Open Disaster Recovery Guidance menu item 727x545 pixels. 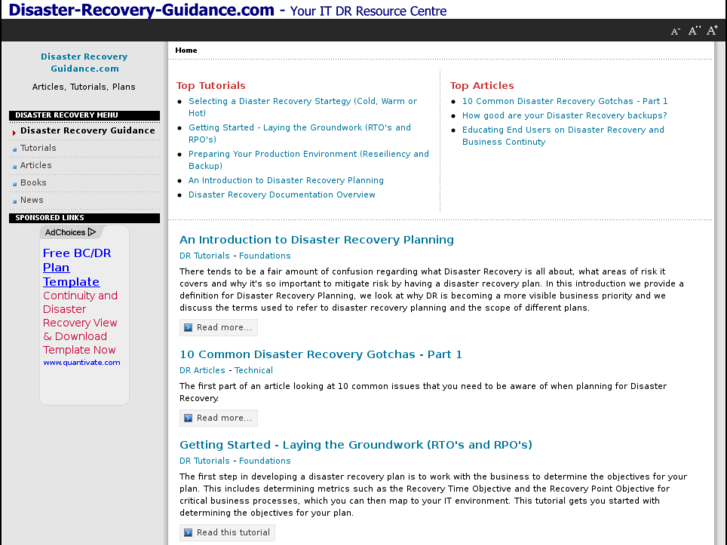coord(87,131)
